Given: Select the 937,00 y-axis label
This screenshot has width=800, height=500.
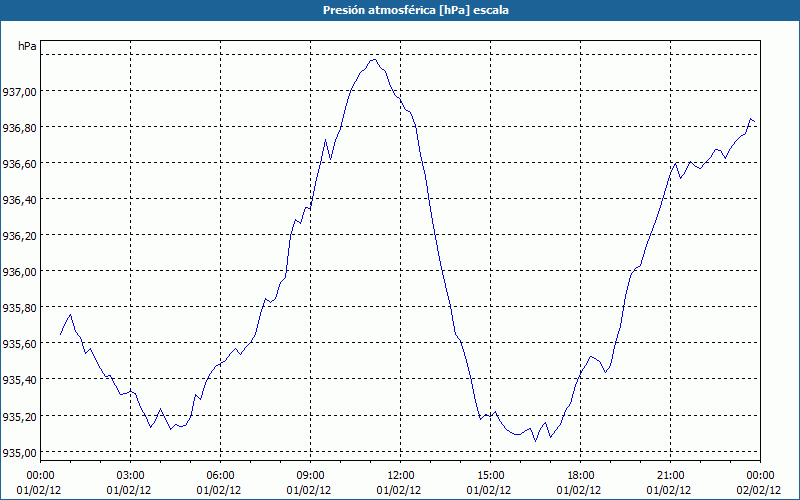Looking at the screenshot, I should click(20, 92).
